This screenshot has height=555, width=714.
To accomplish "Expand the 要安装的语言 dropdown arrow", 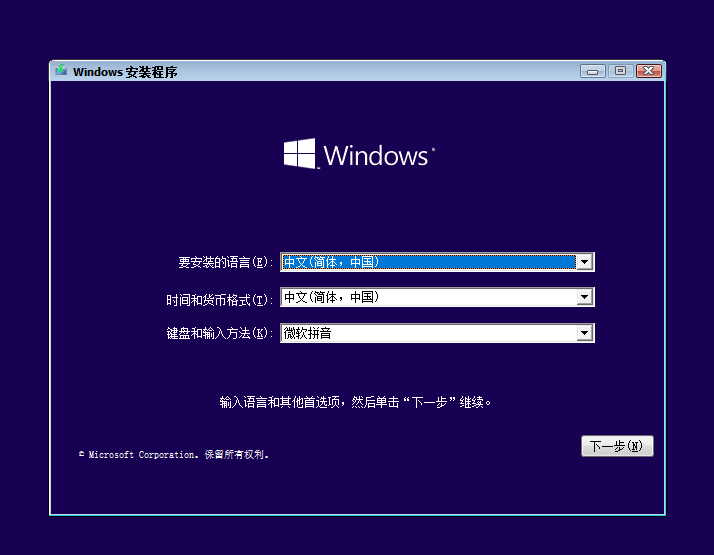I will [x=585, y=262].
